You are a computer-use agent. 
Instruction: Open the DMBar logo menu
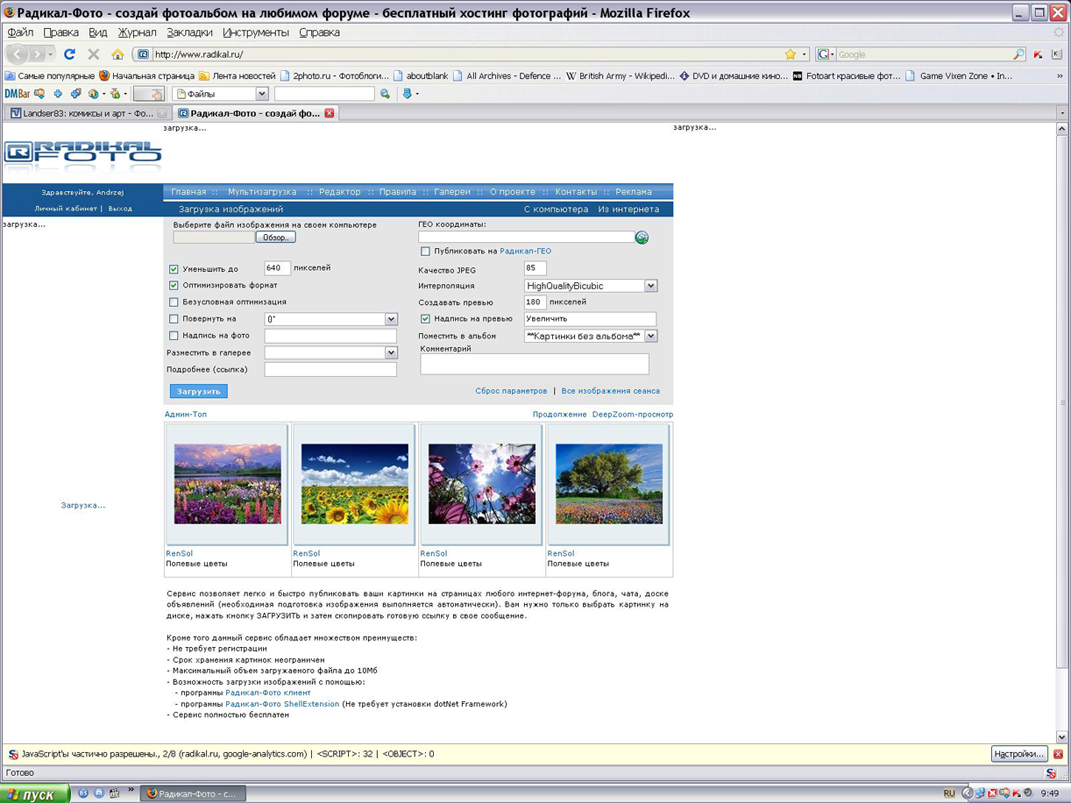click(x=18, y=94)
